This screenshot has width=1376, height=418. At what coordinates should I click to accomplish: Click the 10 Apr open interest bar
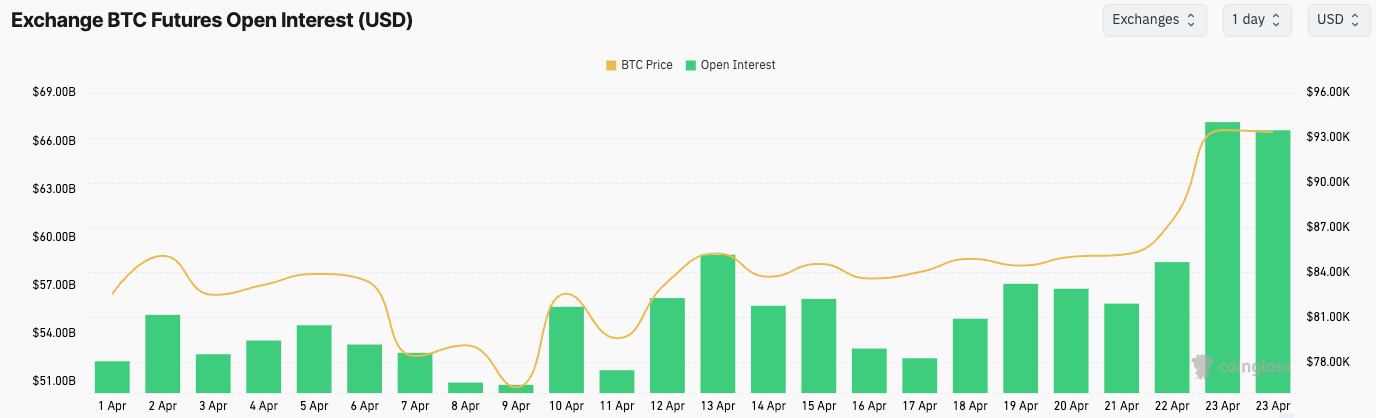[566, 350]
